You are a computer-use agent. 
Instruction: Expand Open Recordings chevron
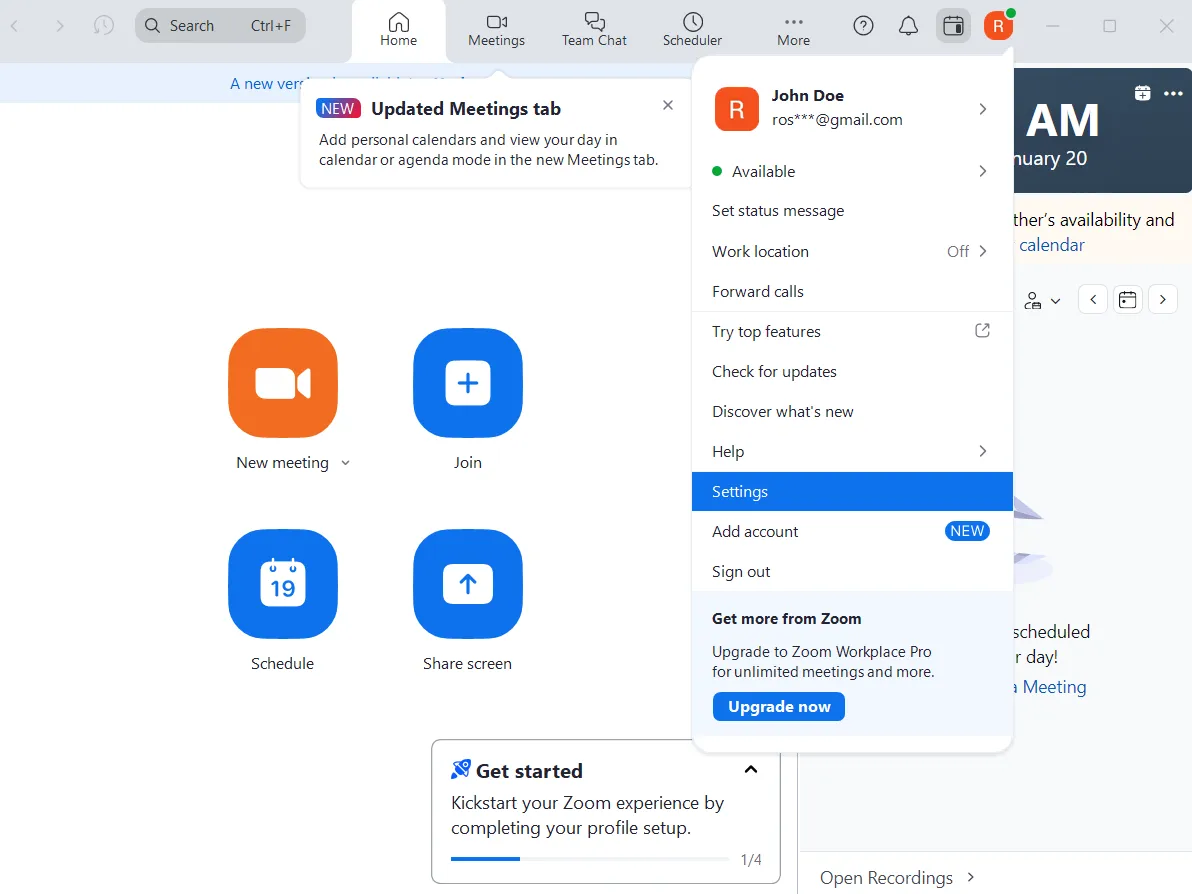pos(971,877)
